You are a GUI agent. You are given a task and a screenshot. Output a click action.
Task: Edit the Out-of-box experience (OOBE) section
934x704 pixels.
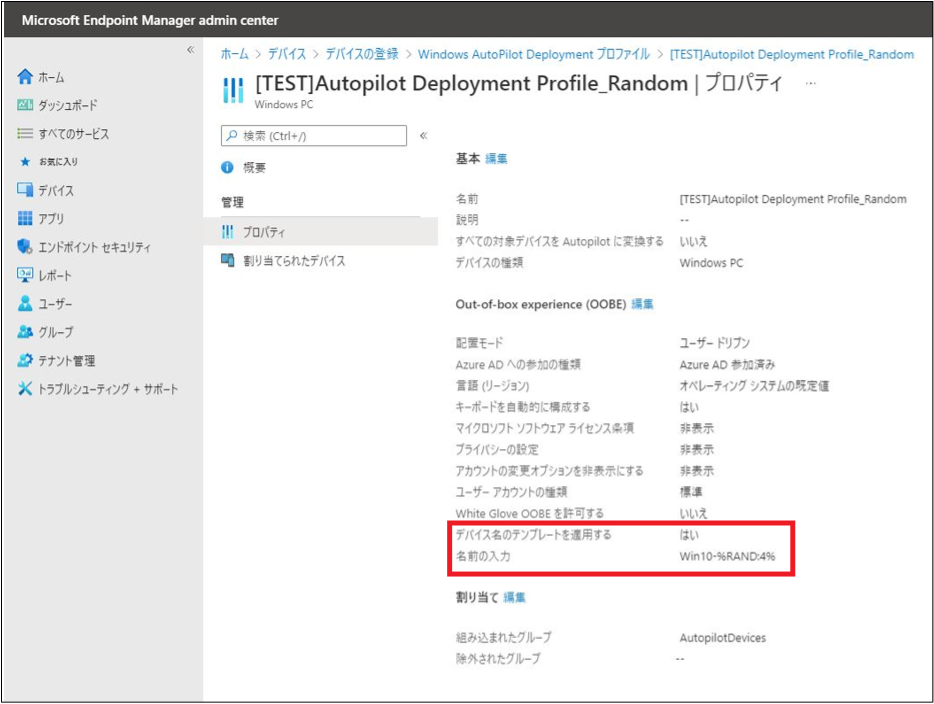coord(642,304)
